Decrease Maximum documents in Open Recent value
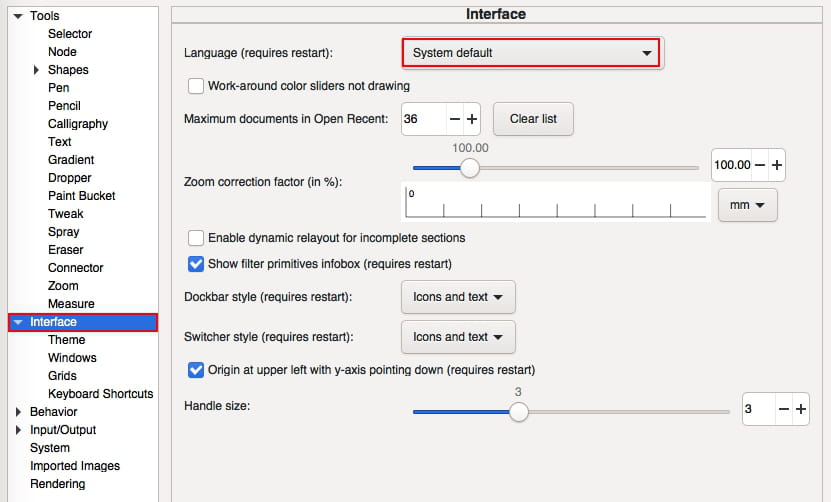The image size is (831, 502). (455, 119)
